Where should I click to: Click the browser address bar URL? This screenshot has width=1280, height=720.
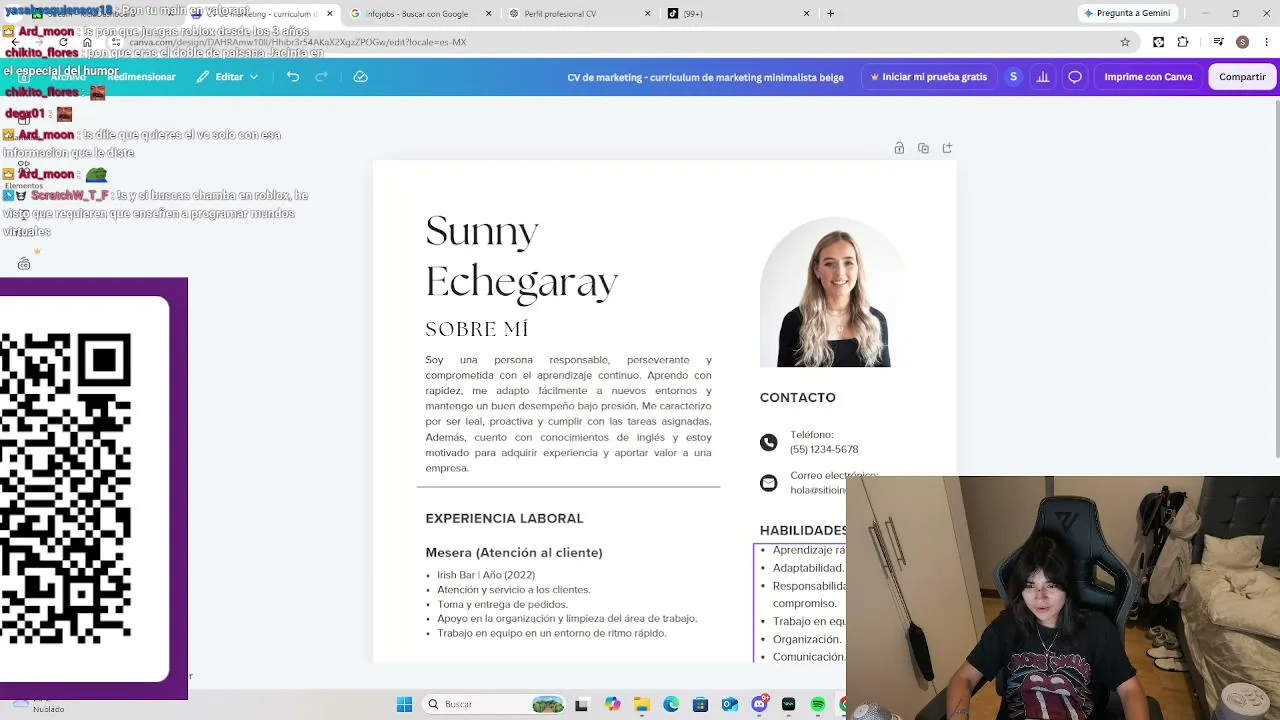[x=297, y=42]
